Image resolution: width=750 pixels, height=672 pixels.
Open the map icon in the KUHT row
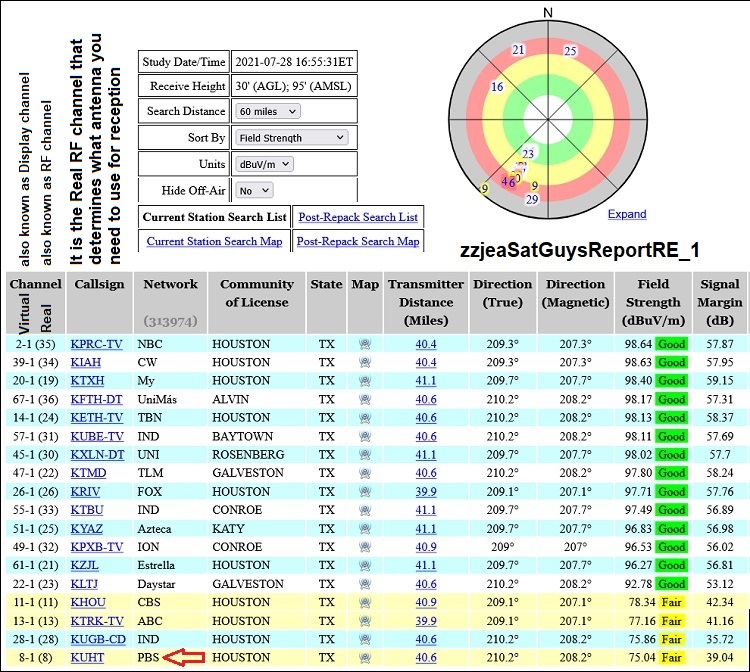(365, 658)
